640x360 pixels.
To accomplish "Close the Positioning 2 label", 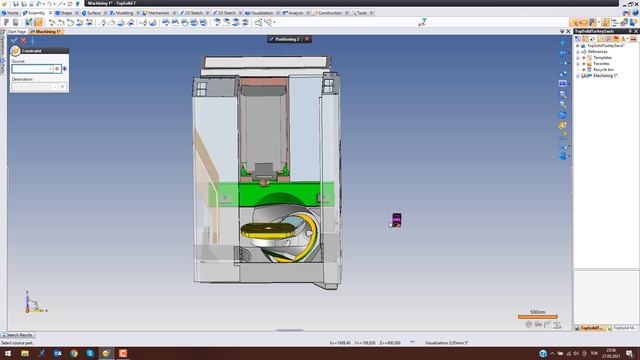I will (x=307, y=39).
